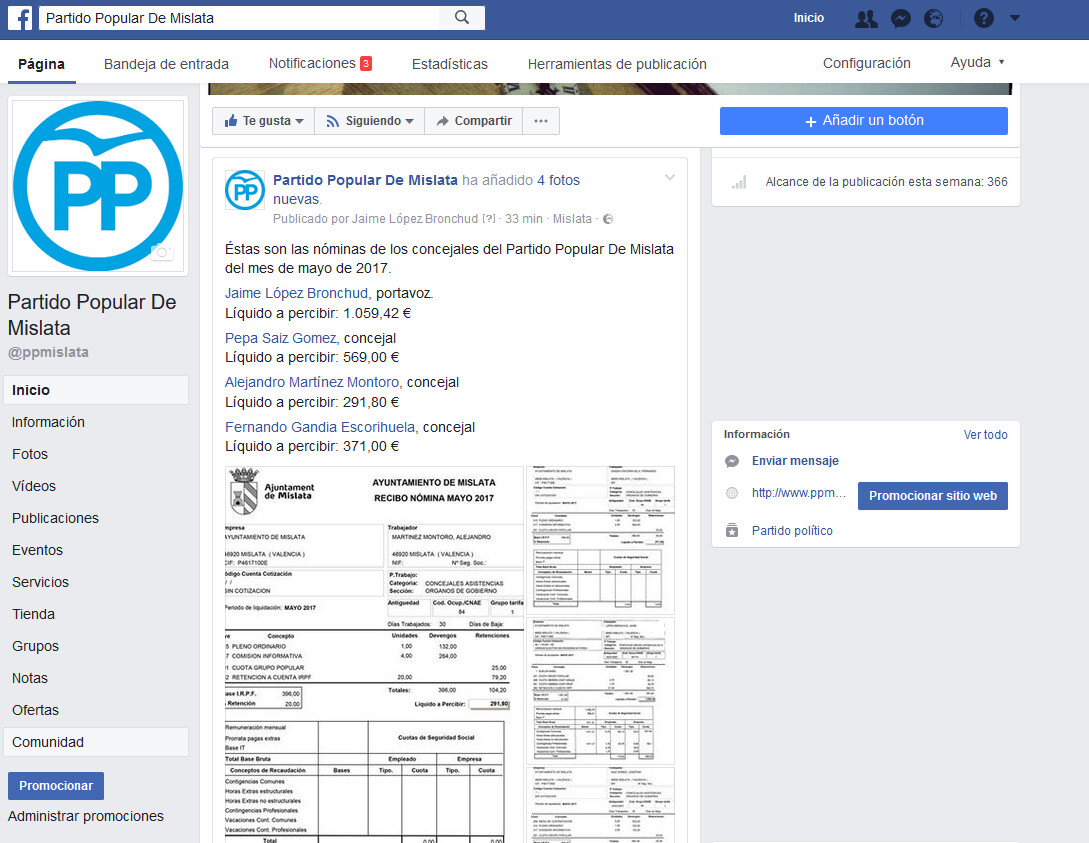This screenshot has width=1089, height=843.
Task: Open the notifications globe icon
Action: (x=933, y=18)
